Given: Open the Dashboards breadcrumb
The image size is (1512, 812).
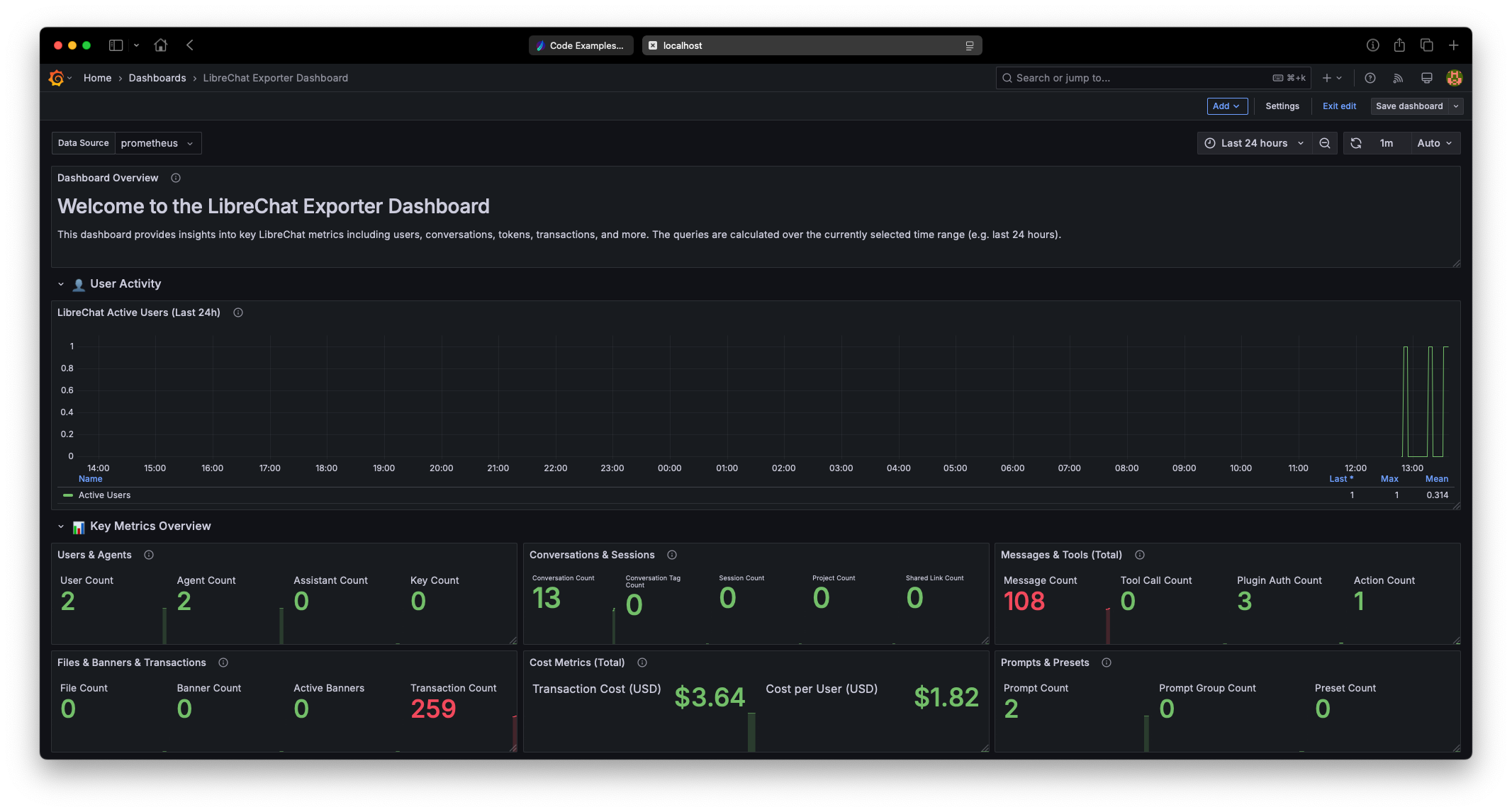Looking at the screenshot, I should 157,78.
